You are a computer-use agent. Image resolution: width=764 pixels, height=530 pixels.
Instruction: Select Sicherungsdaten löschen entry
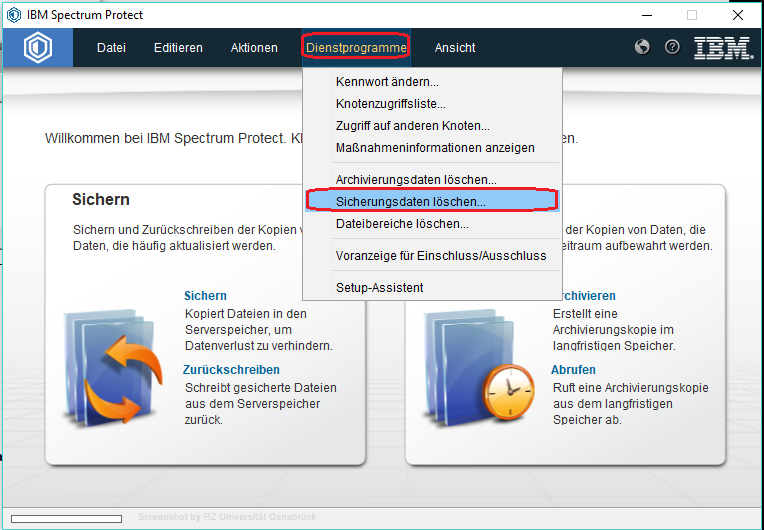pyautogui.click(x=411, y=202)
